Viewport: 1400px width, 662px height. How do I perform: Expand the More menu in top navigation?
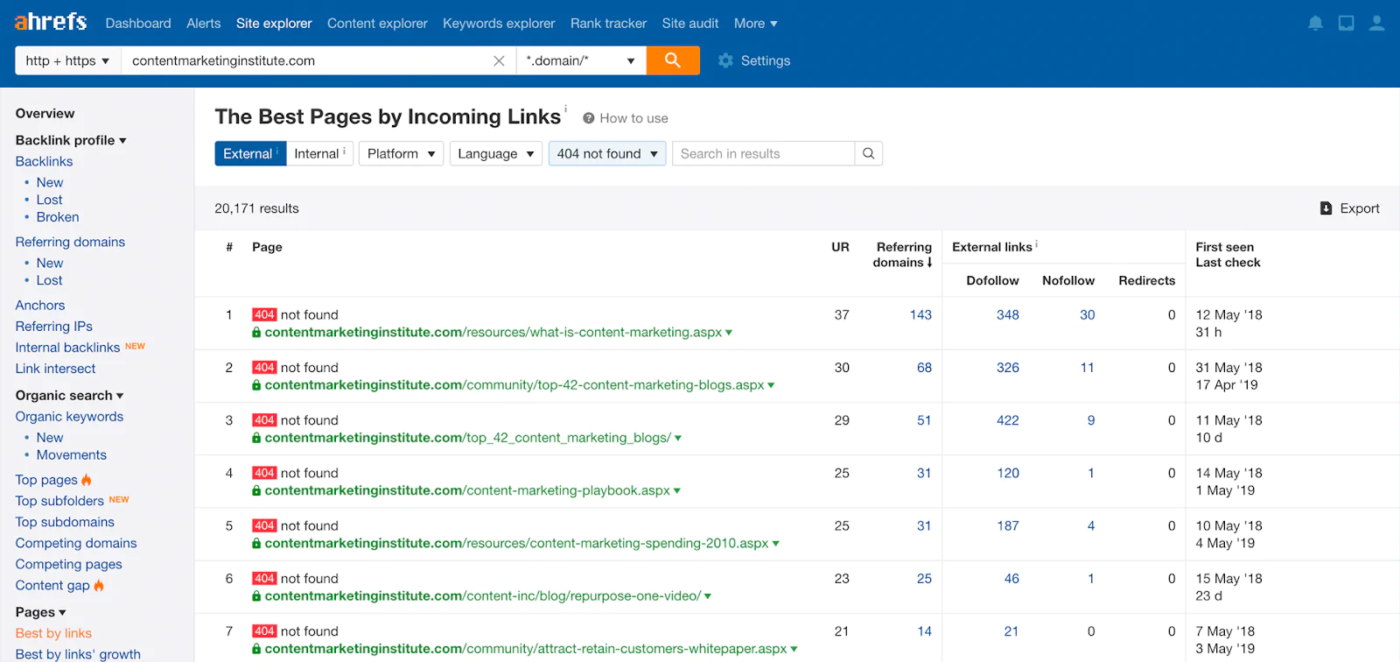pos(755,23)
